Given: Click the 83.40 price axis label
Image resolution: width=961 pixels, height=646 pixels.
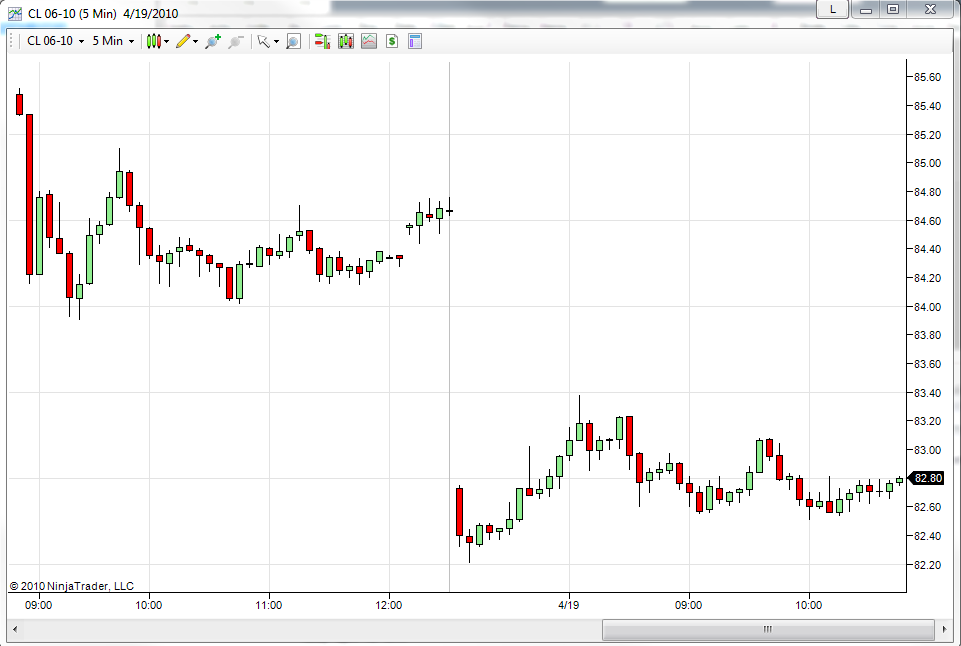Looking at the screenshot, I should click(927, 393).
